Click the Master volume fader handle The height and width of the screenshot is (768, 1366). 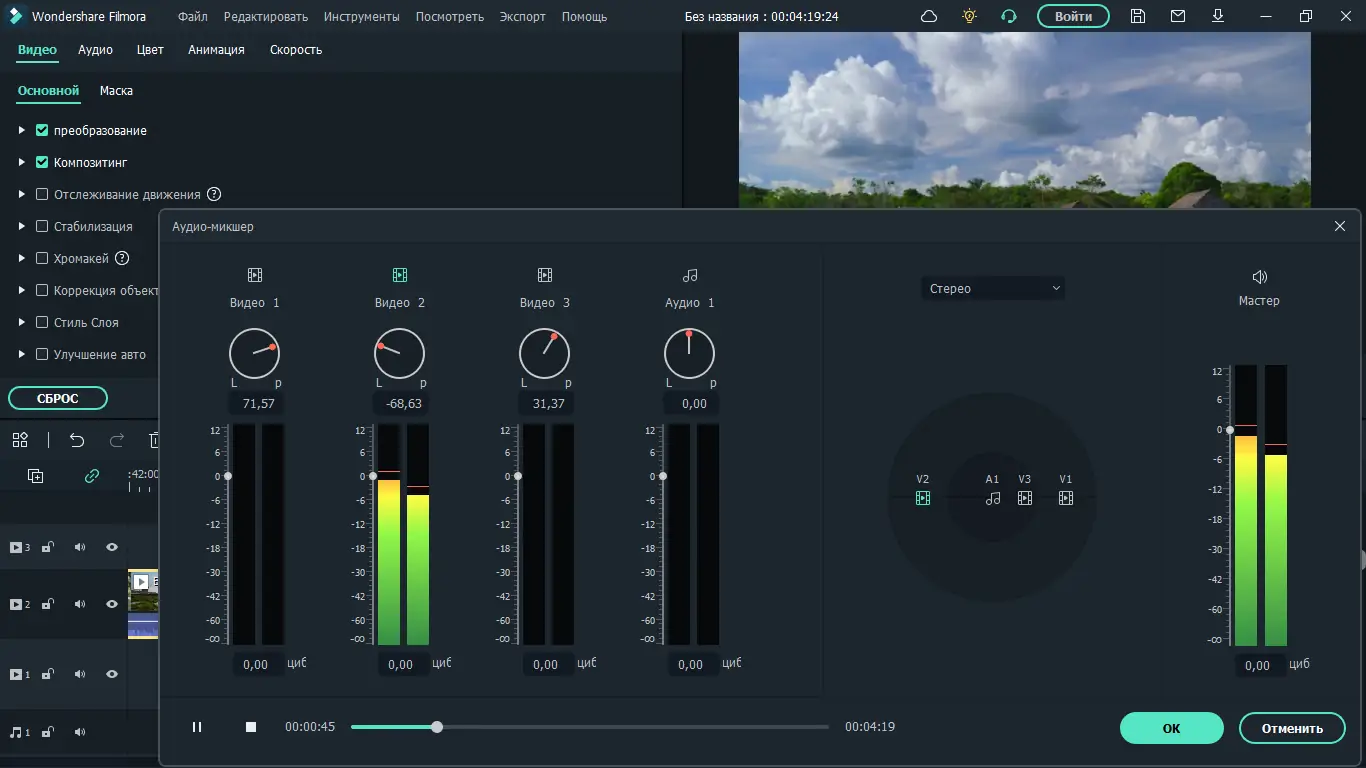(x=1230, y=430)
